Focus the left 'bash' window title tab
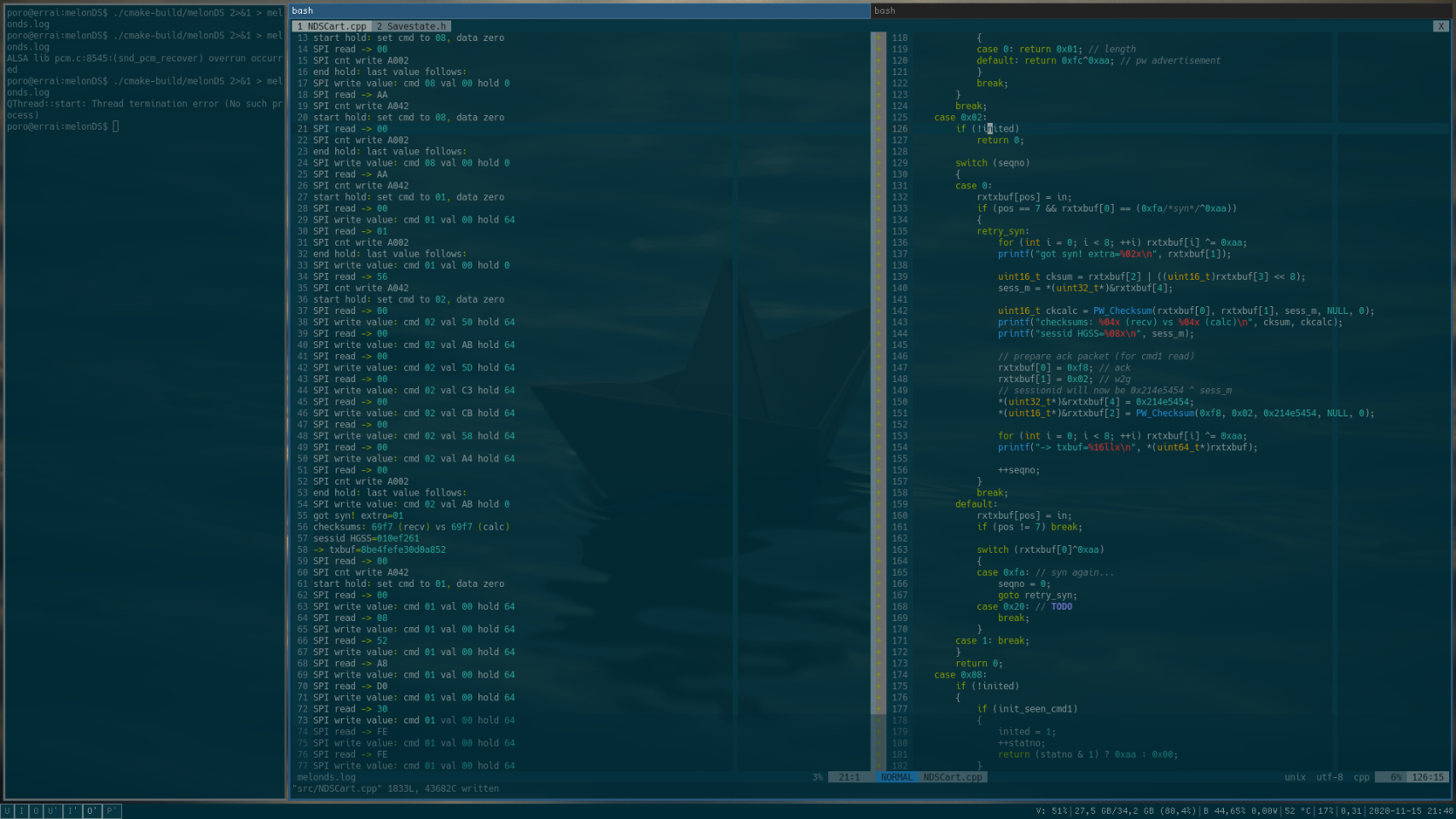This screenshot has width=1456, height=819. (579, 11)
